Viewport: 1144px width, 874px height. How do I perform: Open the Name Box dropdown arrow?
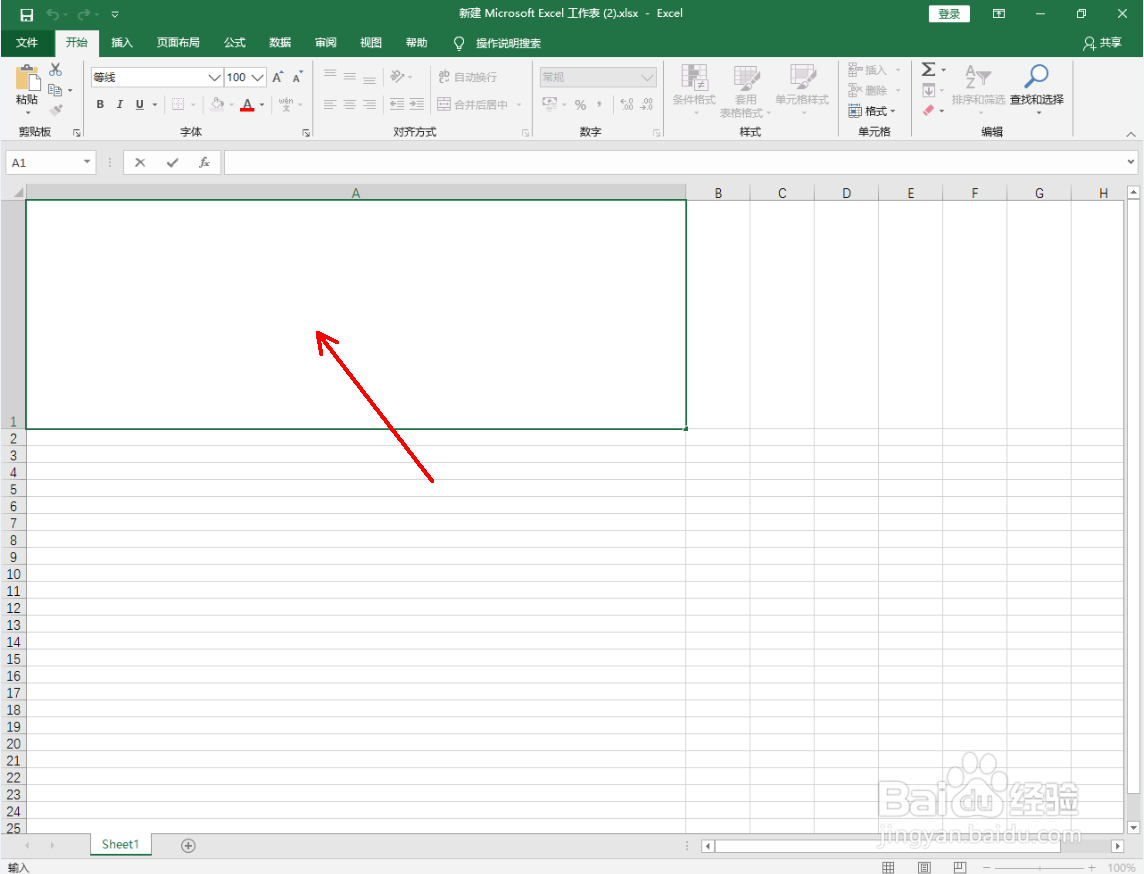(87, 162)
